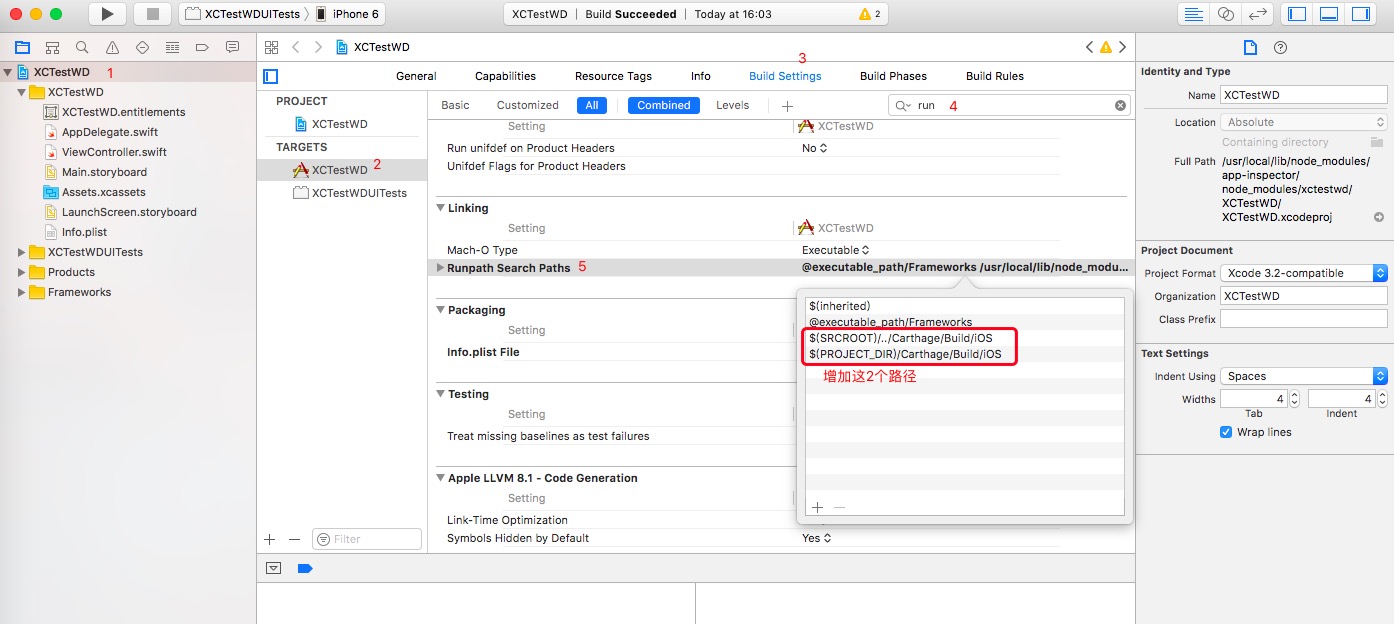Add a new path entry in popup
1394x624 pixels.
tap(817, 507)
